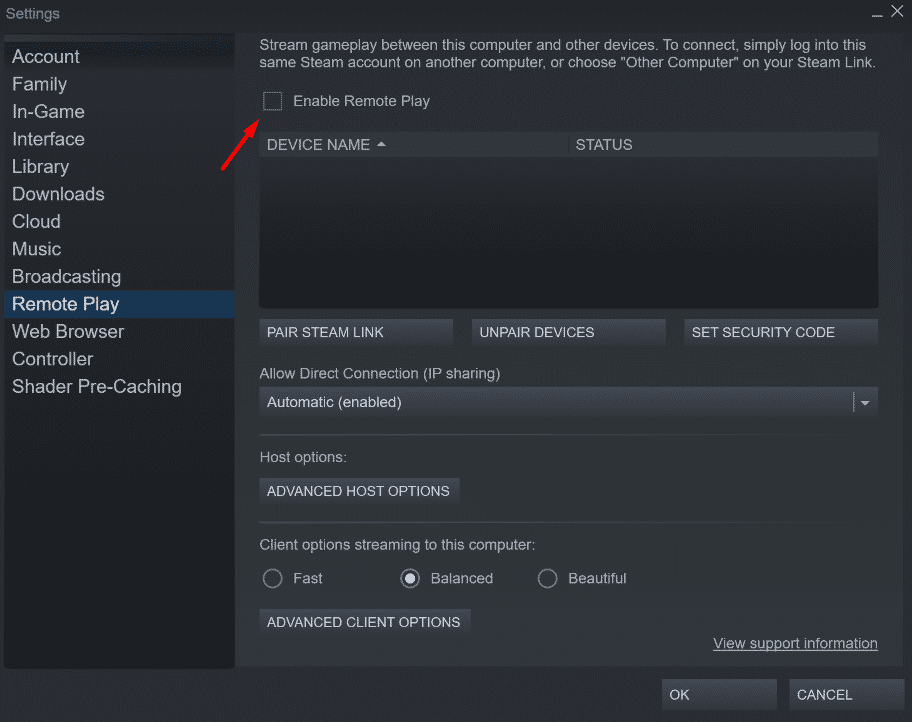Click the Status column header
912x722 pixels.
724,145
